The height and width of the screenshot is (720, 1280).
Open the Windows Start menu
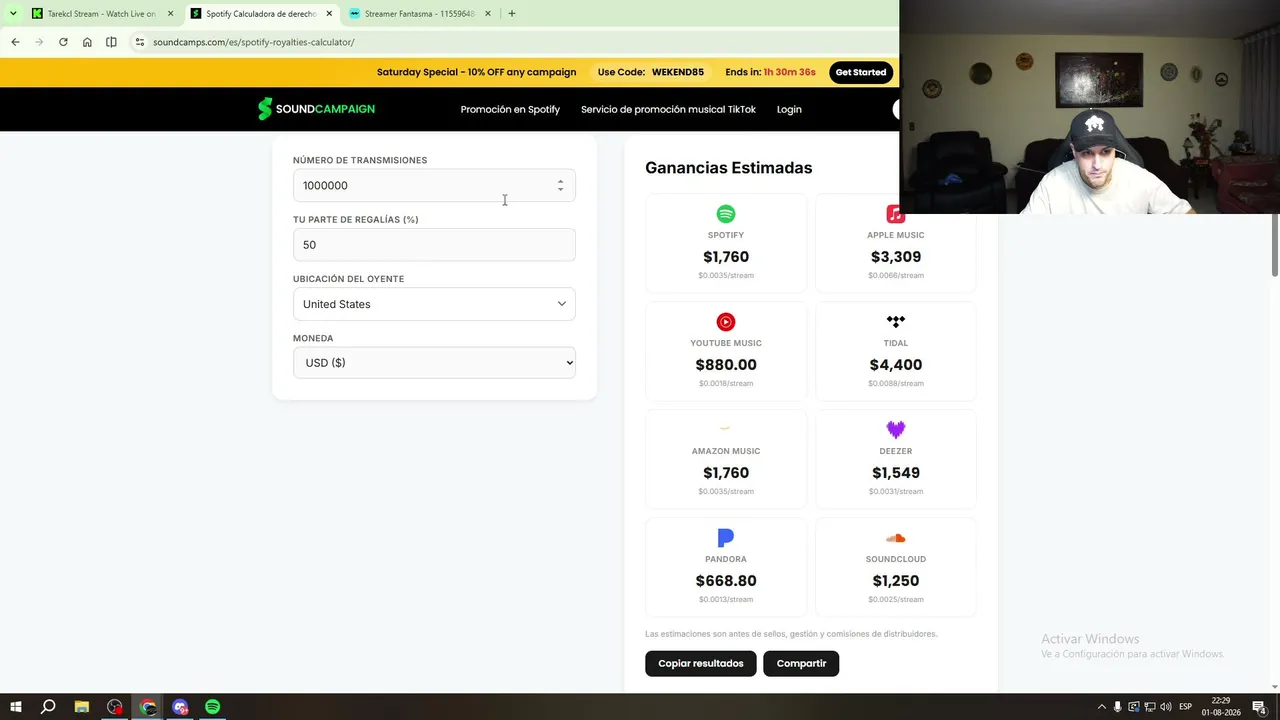click(16, 707)
